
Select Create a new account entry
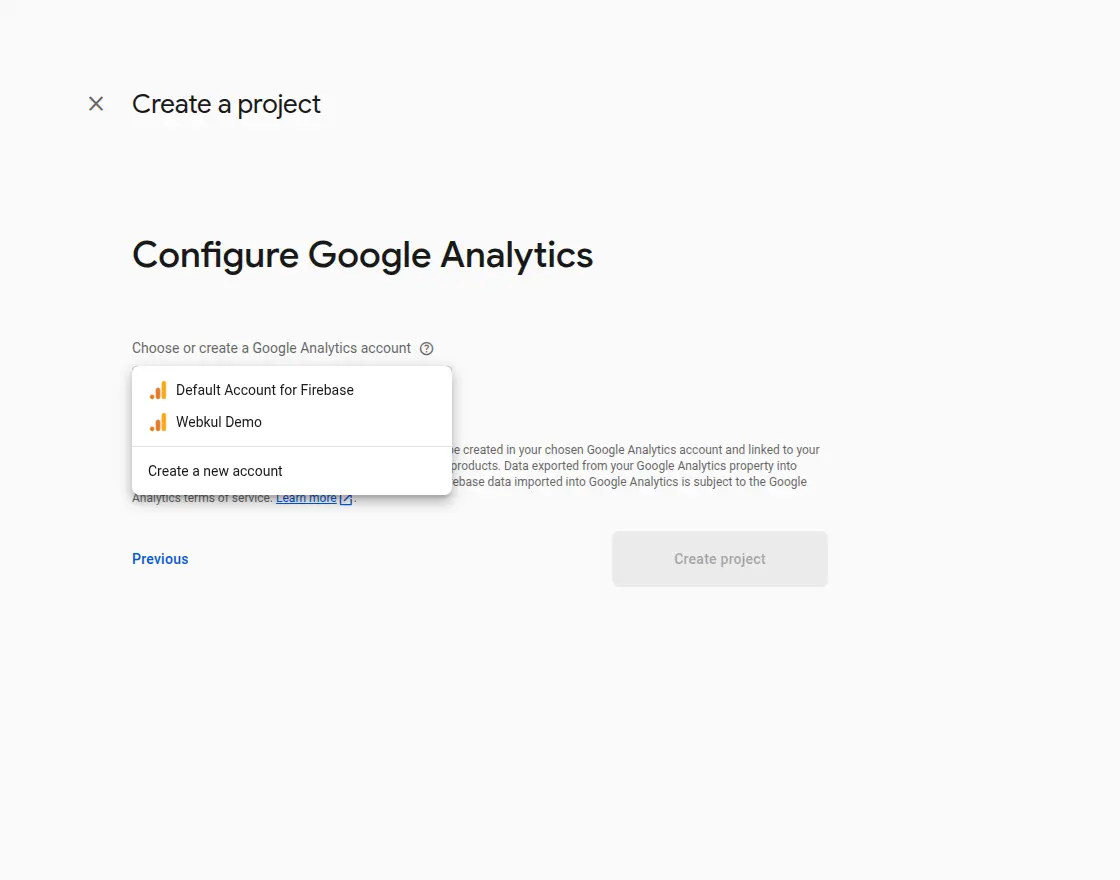215,471
